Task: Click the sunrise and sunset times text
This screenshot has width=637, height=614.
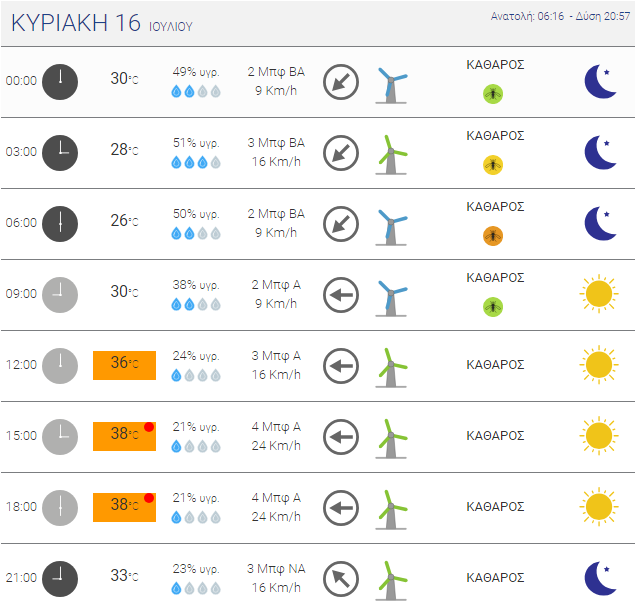Action: tap(560, 16)
